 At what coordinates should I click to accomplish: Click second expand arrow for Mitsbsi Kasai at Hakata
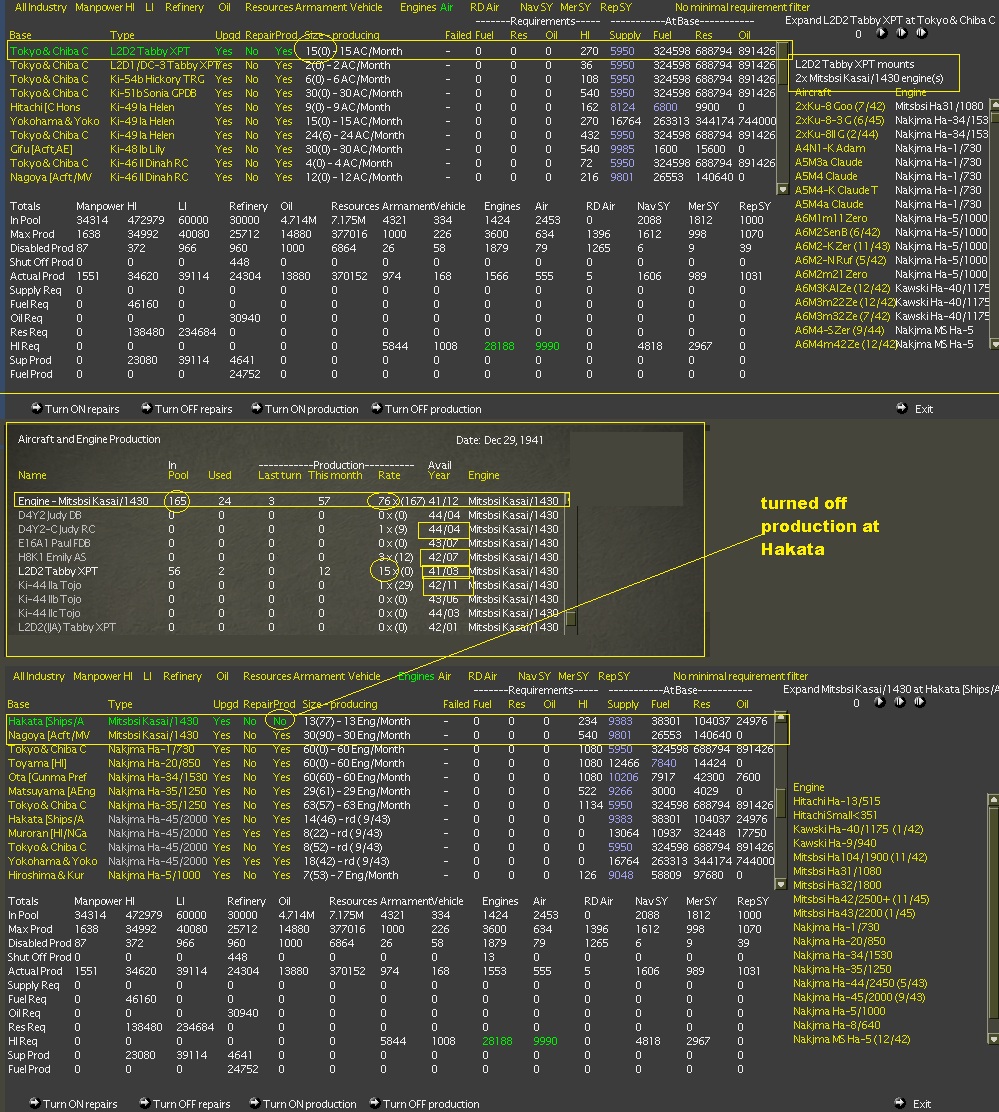tap(899, 702)
